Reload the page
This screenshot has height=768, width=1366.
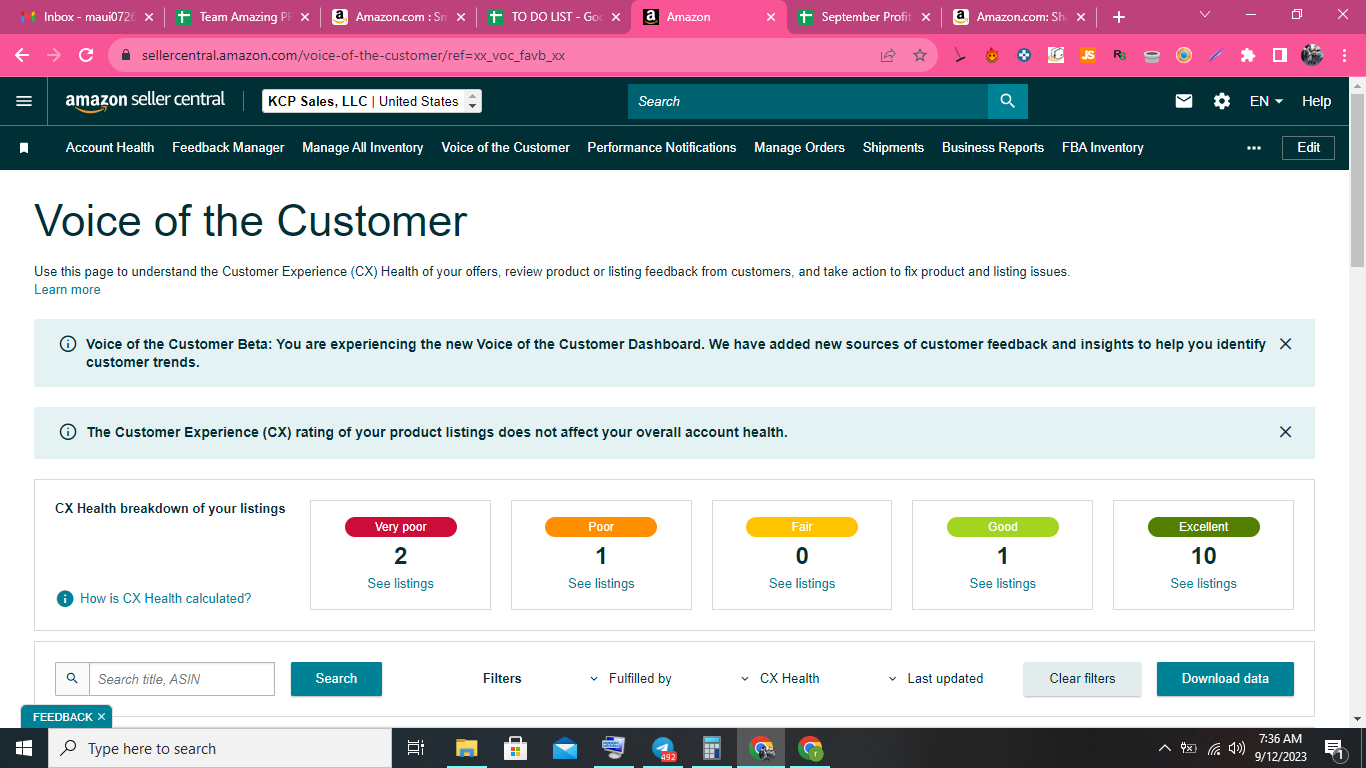[x=86, y=56]
